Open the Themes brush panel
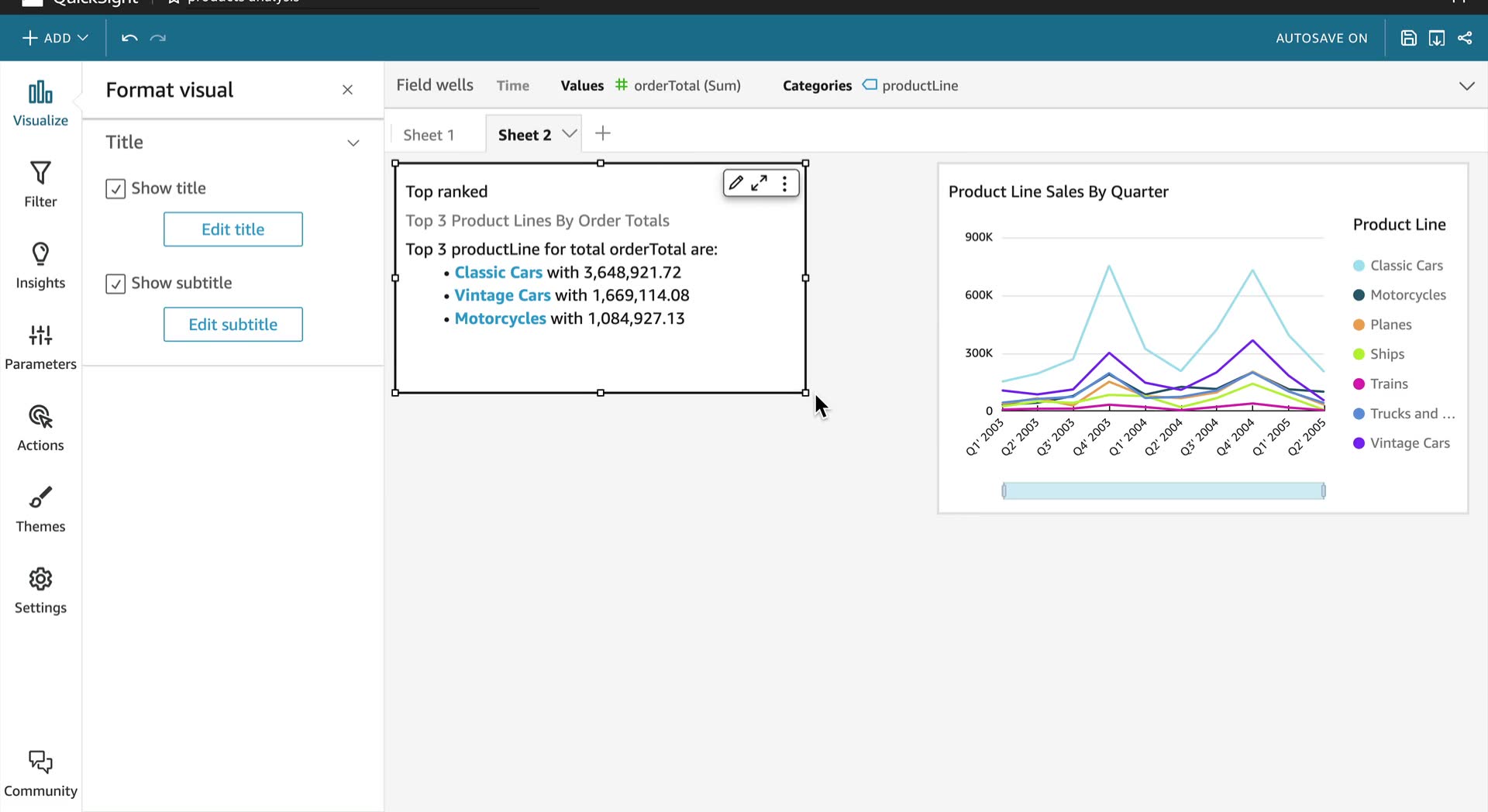This screenshot has height=812, width=1488. click(x=40, y=510)
